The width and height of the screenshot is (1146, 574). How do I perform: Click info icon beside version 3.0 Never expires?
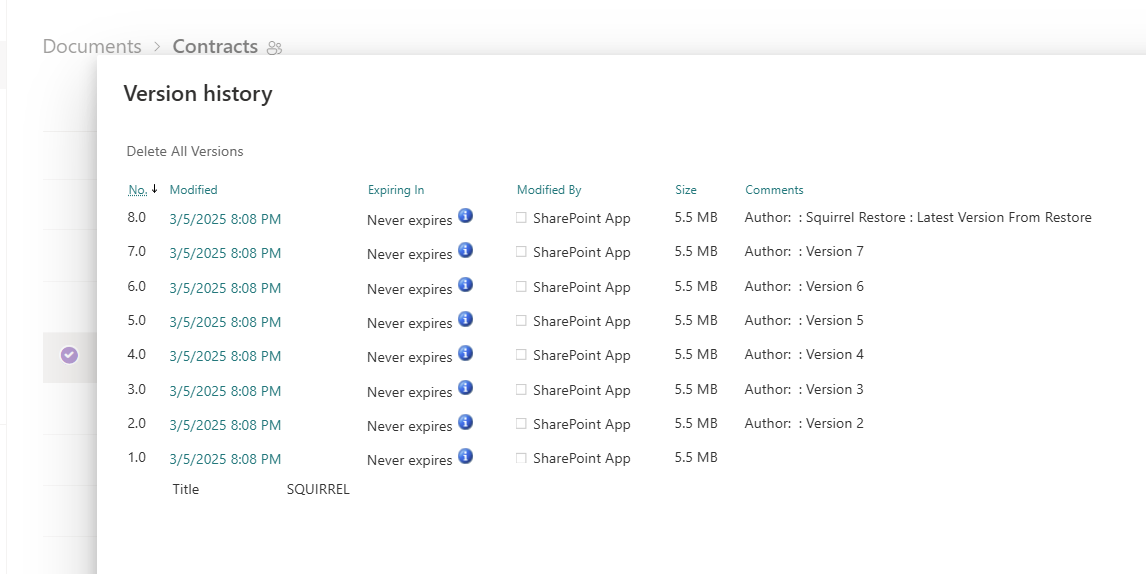click(465, 388)
